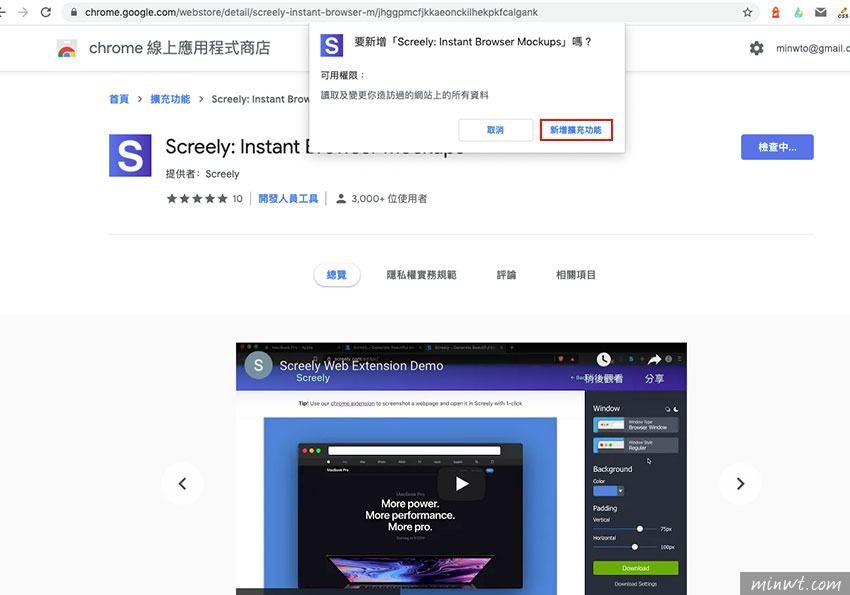Open the mail envelope extension icon
Image resolution: width=850 pixels, height=595 pixels.
point(821,12)
